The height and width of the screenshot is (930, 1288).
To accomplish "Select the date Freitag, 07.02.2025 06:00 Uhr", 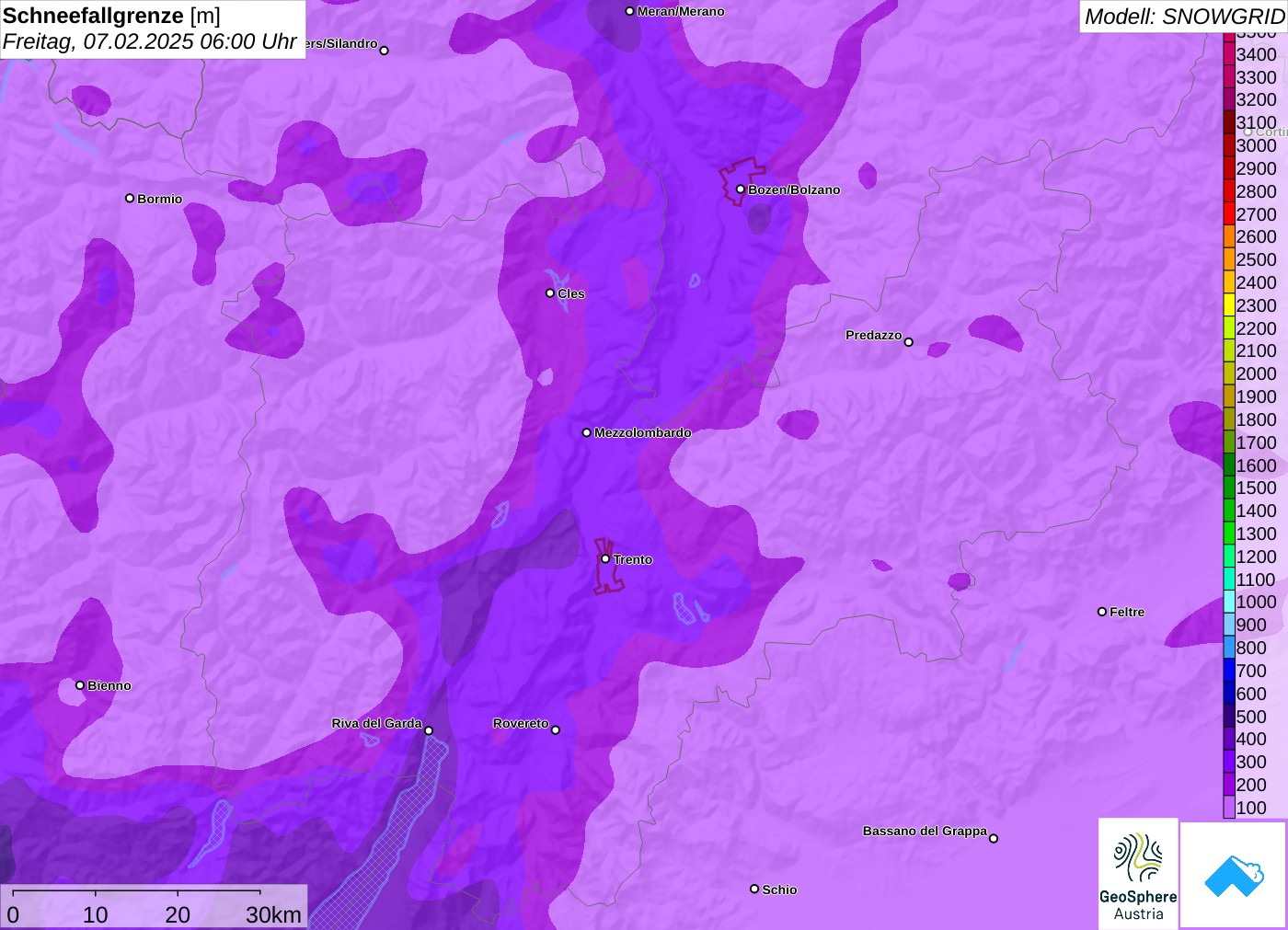I will pos(150,41).
